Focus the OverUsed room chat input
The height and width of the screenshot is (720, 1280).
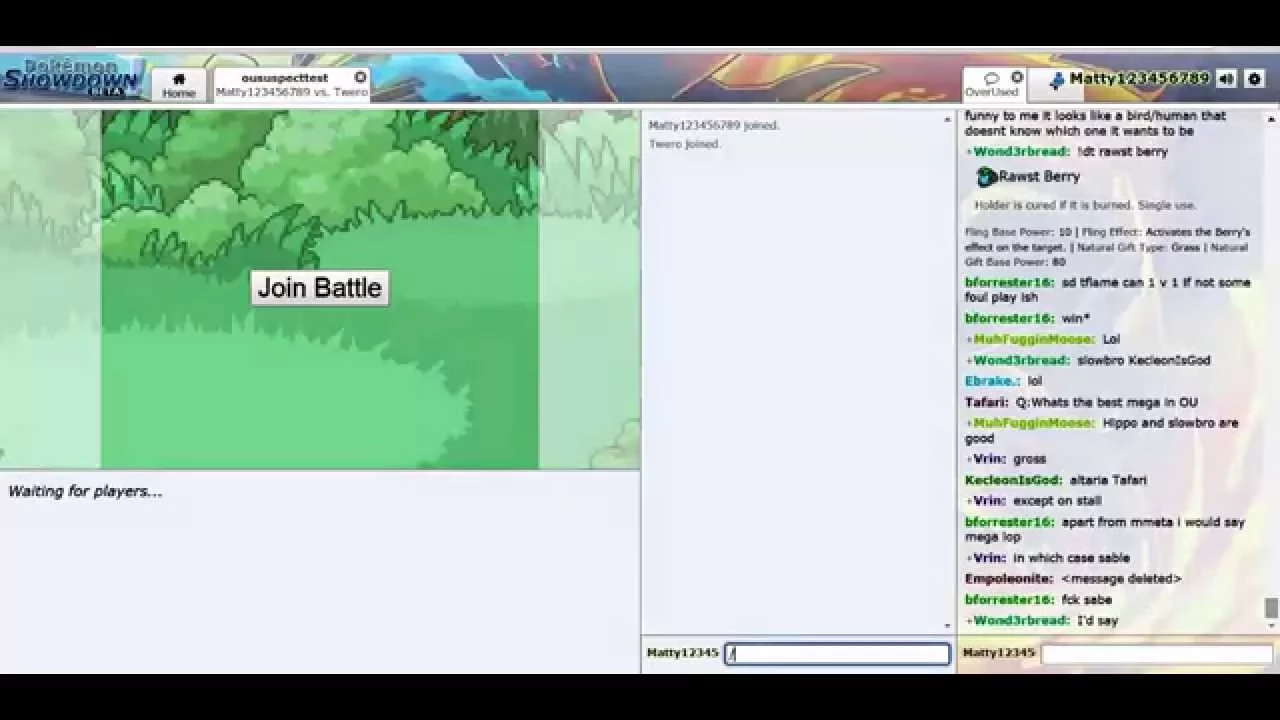tap(1157, 653)
